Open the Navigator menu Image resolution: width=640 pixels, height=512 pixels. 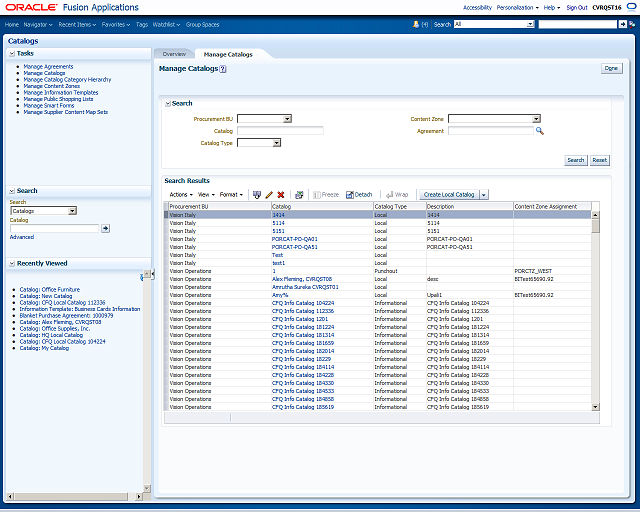(x=38, y=24)
